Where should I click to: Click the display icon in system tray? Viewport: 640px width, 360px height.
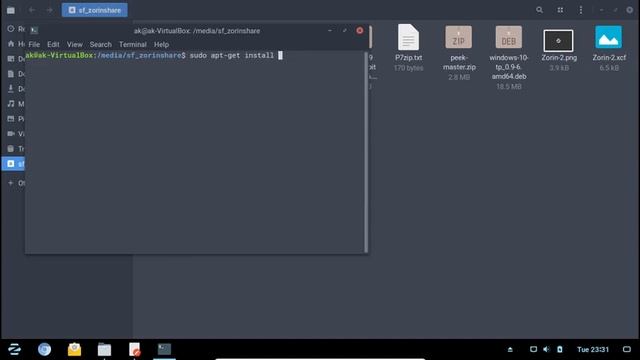click(x=533, y=349)
